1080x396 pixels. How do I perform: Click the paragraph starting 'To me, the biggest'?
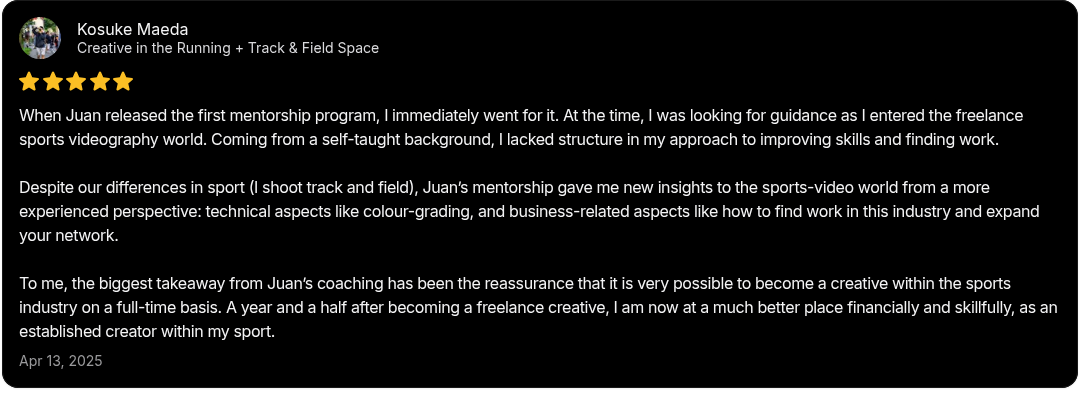coord(538,308)
